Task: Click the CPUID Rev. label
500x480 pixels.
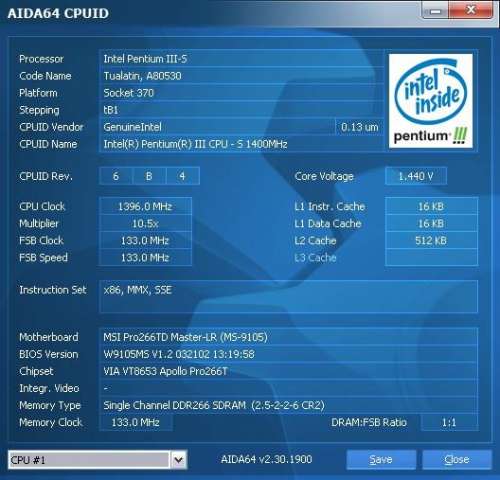Action: (46, 176)
